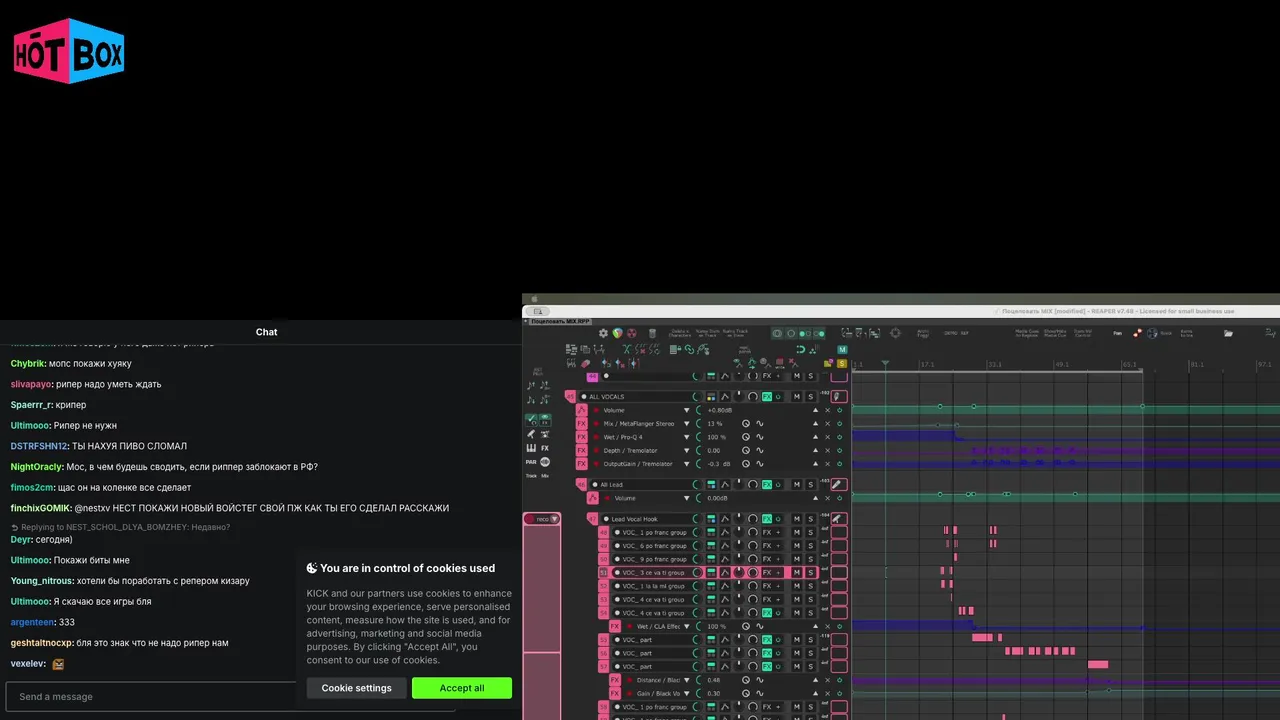Click the green loop arrow icon
The height and width of the screenshot is (720, 1280).
(x=800, y=349)
